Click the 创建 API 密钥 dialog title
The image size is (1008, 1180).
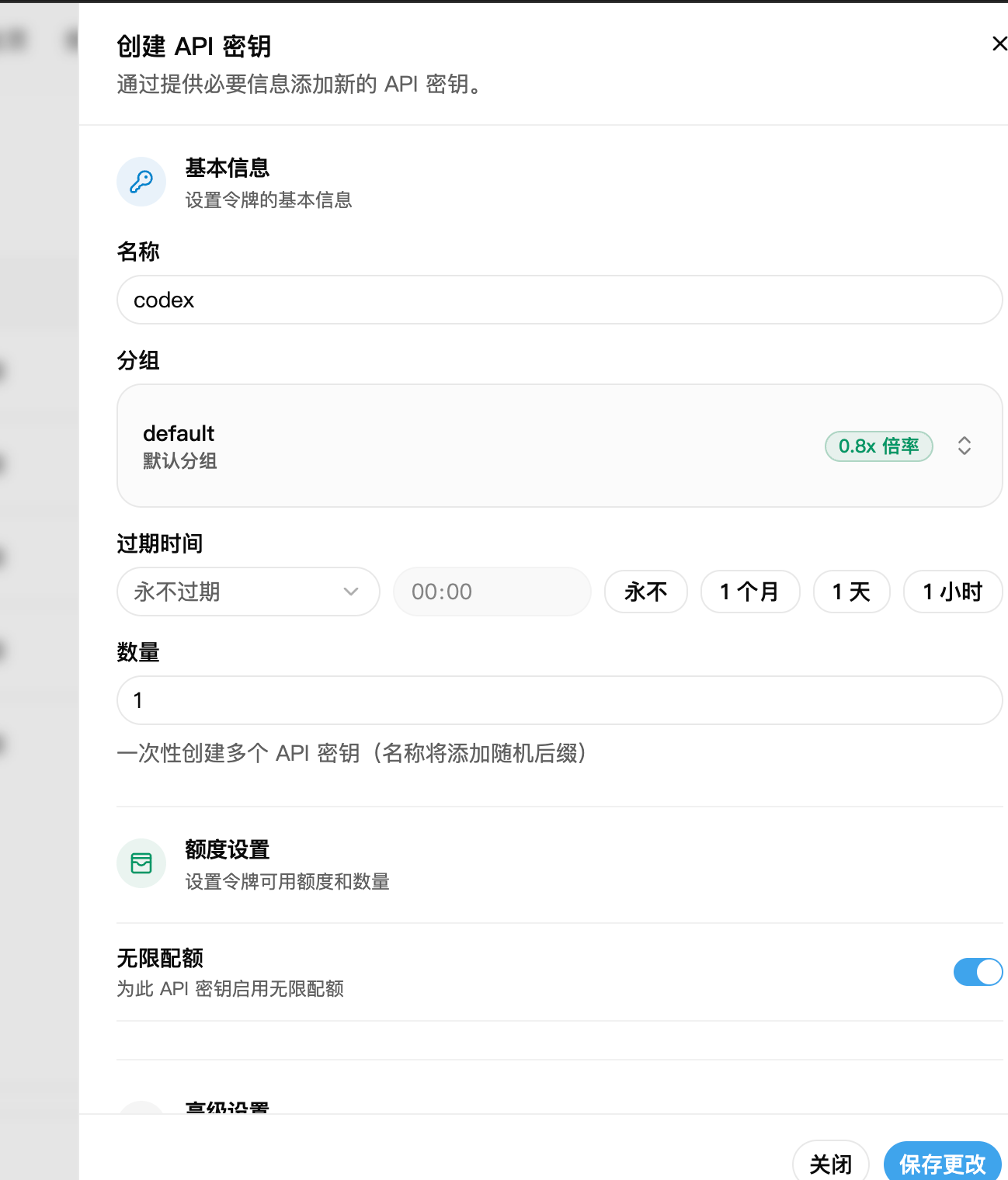pyautogui.click(x=194, y=47)
